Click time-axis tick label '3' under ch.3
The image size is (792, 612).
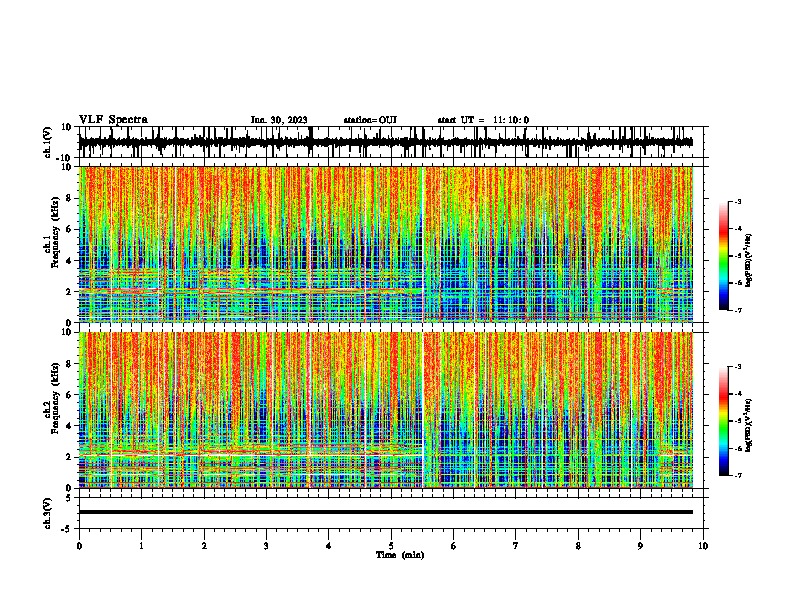pyautogui.click(x=266, y=546)
